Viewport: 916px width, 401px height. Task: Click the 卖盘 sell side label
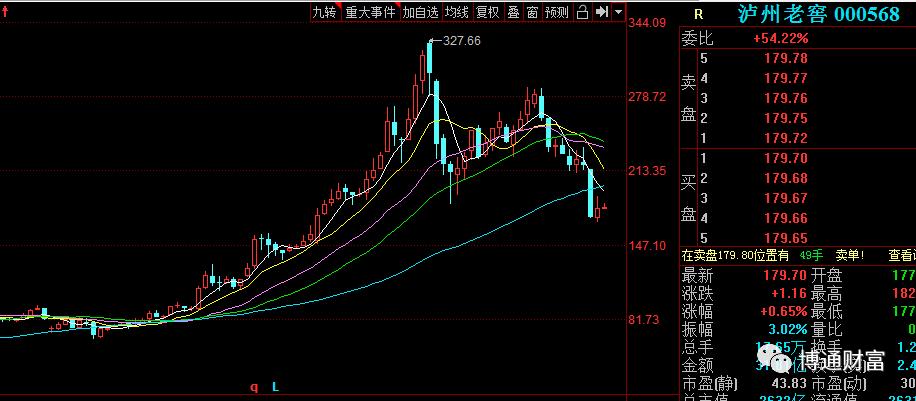point(689,99)
